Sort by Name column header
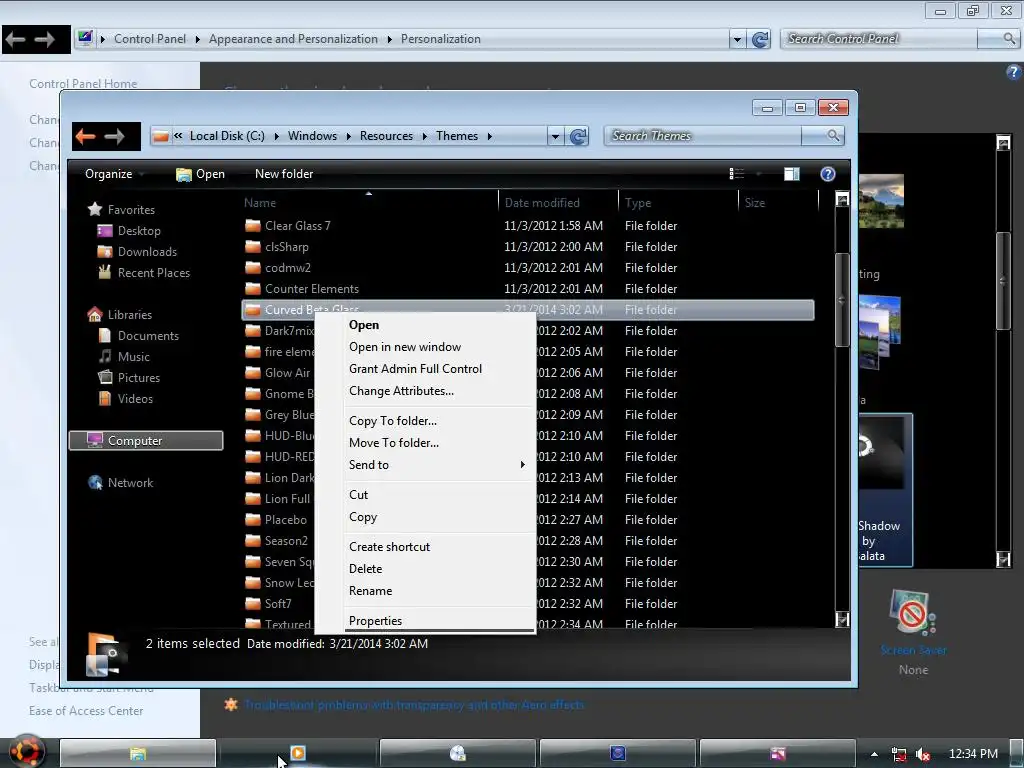 click(x=260, y=202)
